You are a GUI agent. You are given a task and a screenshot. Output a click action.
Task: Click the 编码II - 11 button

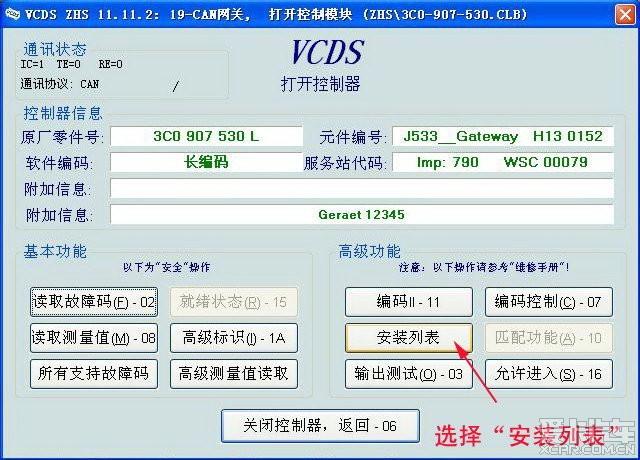409,302
